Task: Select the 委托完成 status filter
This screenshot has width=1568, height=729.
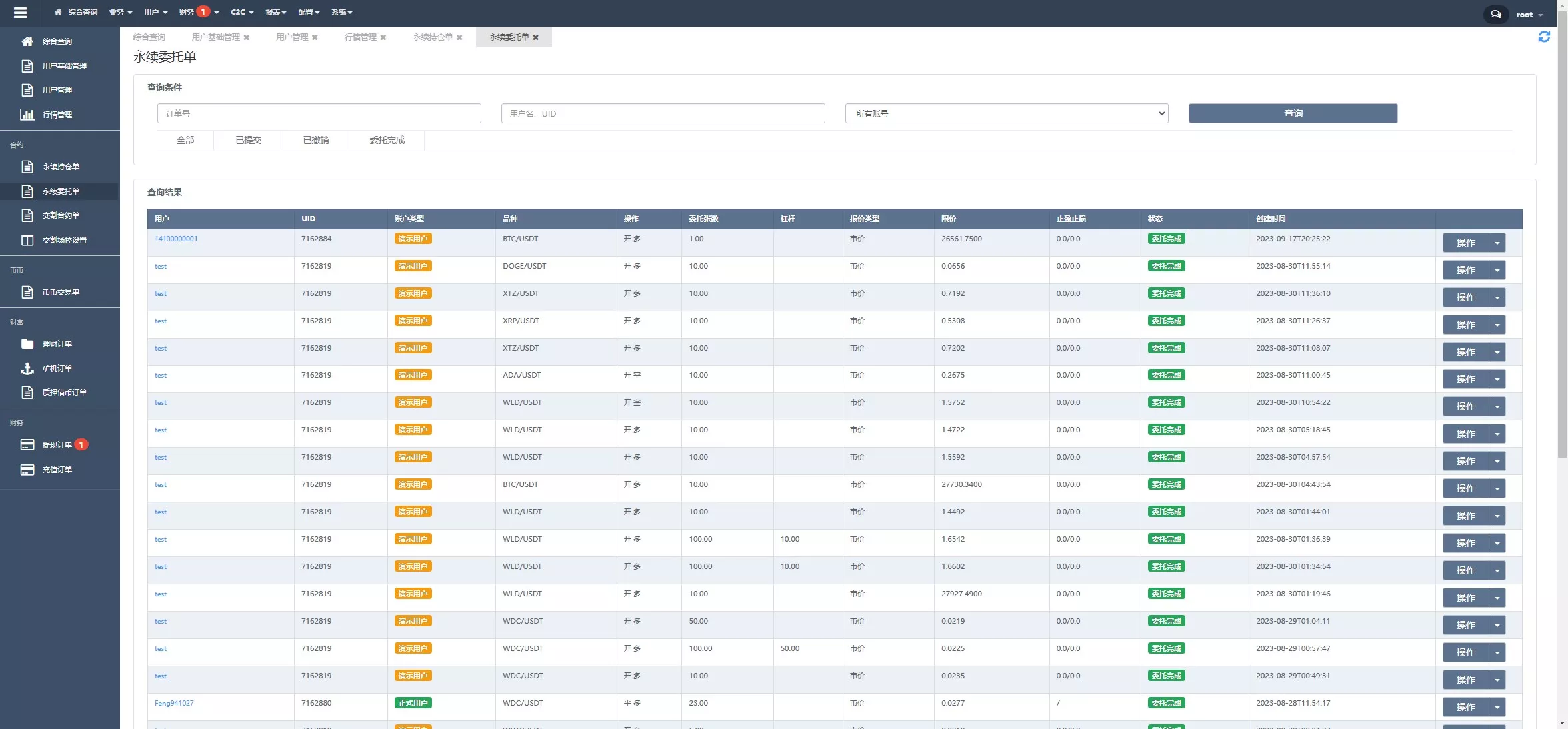Action: [387, 140]
